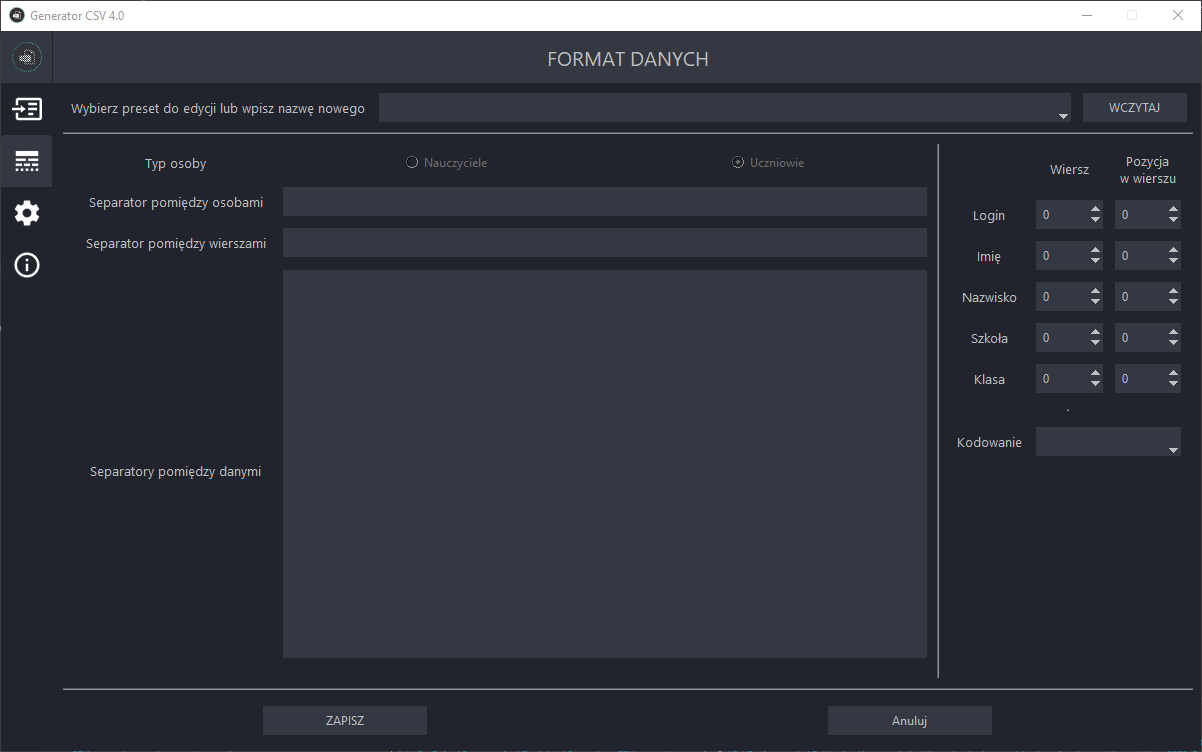Click the Separator pomiędzy wierszami field
Viewport: 1202px width, 752px height.
coord(604,243)
